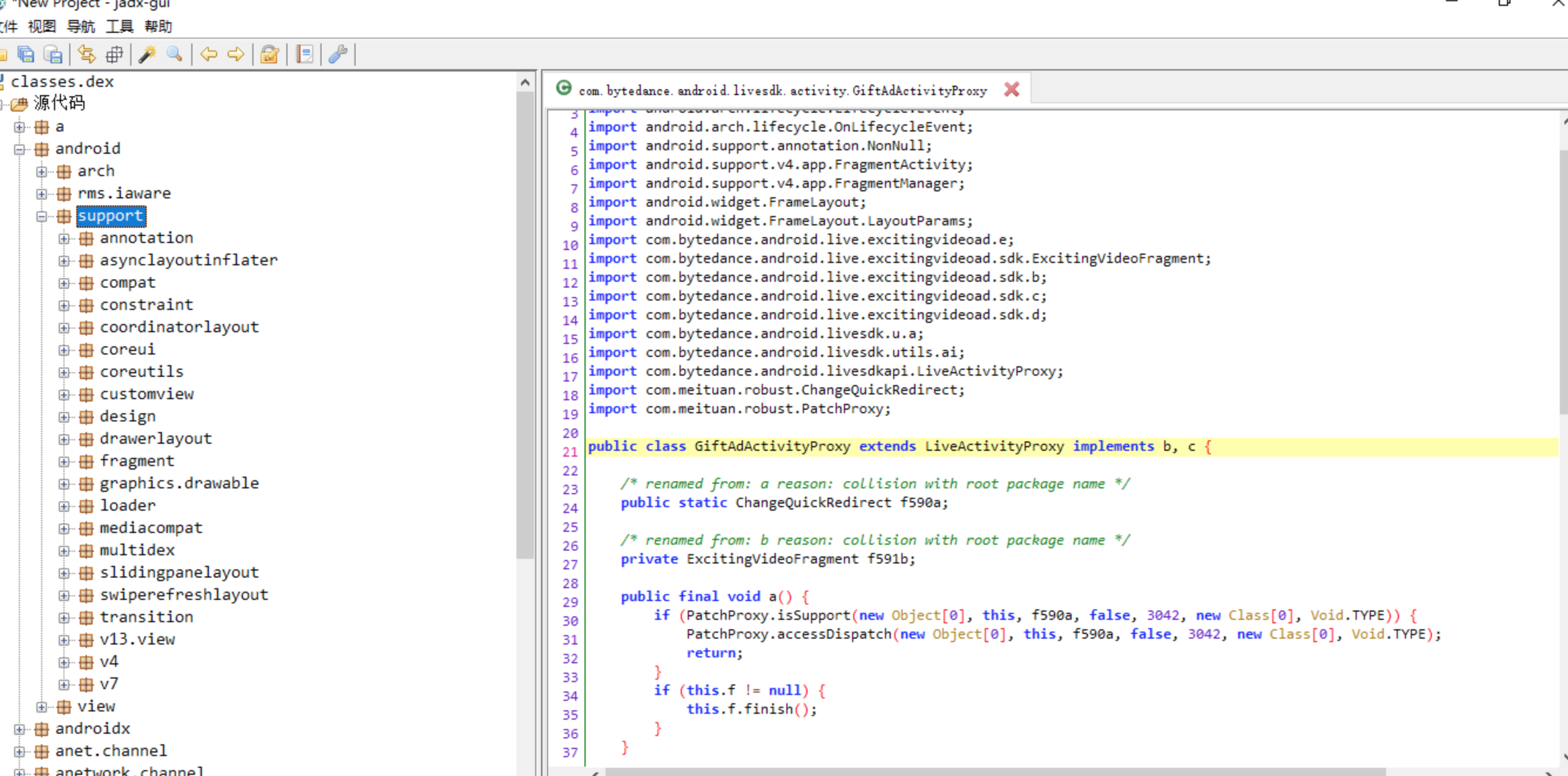Open preferences with the wrench icon
Screen dimensions: 1568x776
tap(338, 55)
